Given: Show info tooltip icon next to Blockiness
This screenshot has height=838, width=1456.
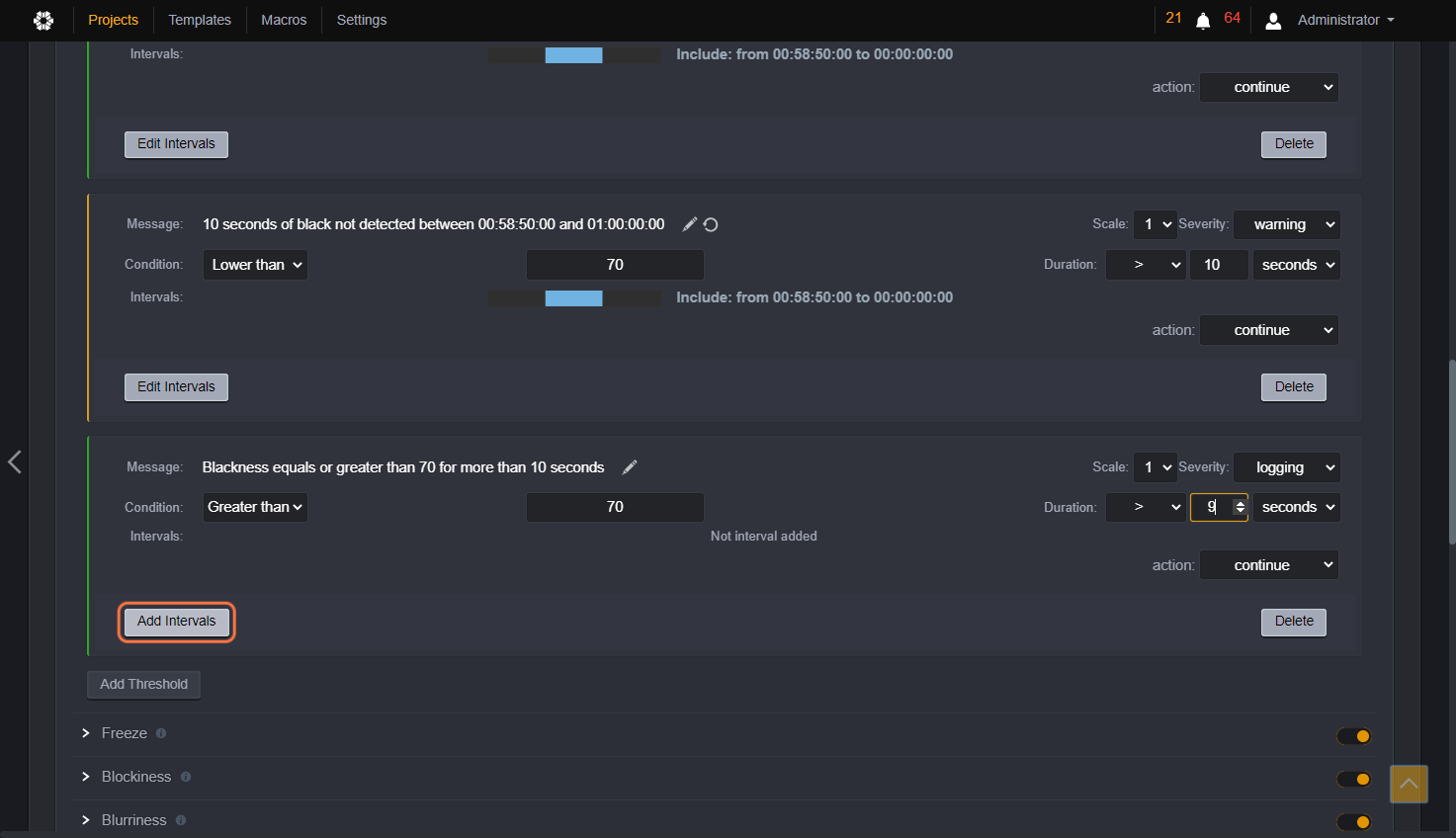Looking at the screenshot, I should pyautogui.click(x=186, y=777).
